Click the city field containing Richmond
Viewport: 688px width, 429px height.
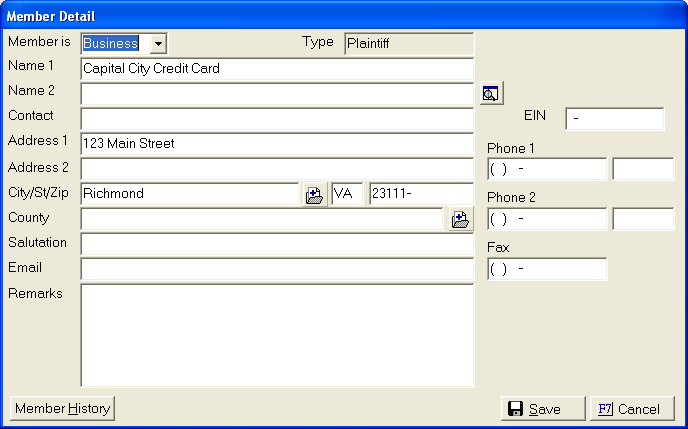click(189, 194)
